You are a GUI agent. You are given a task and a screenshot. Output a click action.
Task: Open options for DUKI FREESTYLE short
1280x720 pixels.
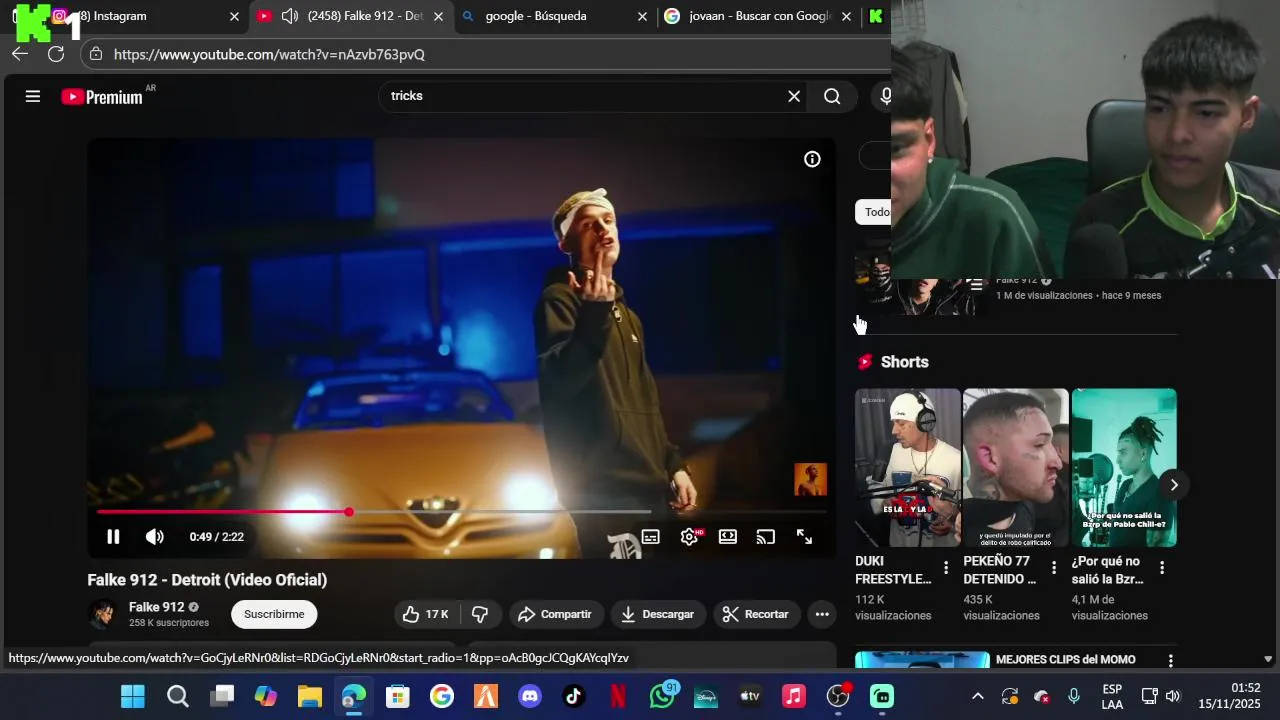(x=946, y=568)
